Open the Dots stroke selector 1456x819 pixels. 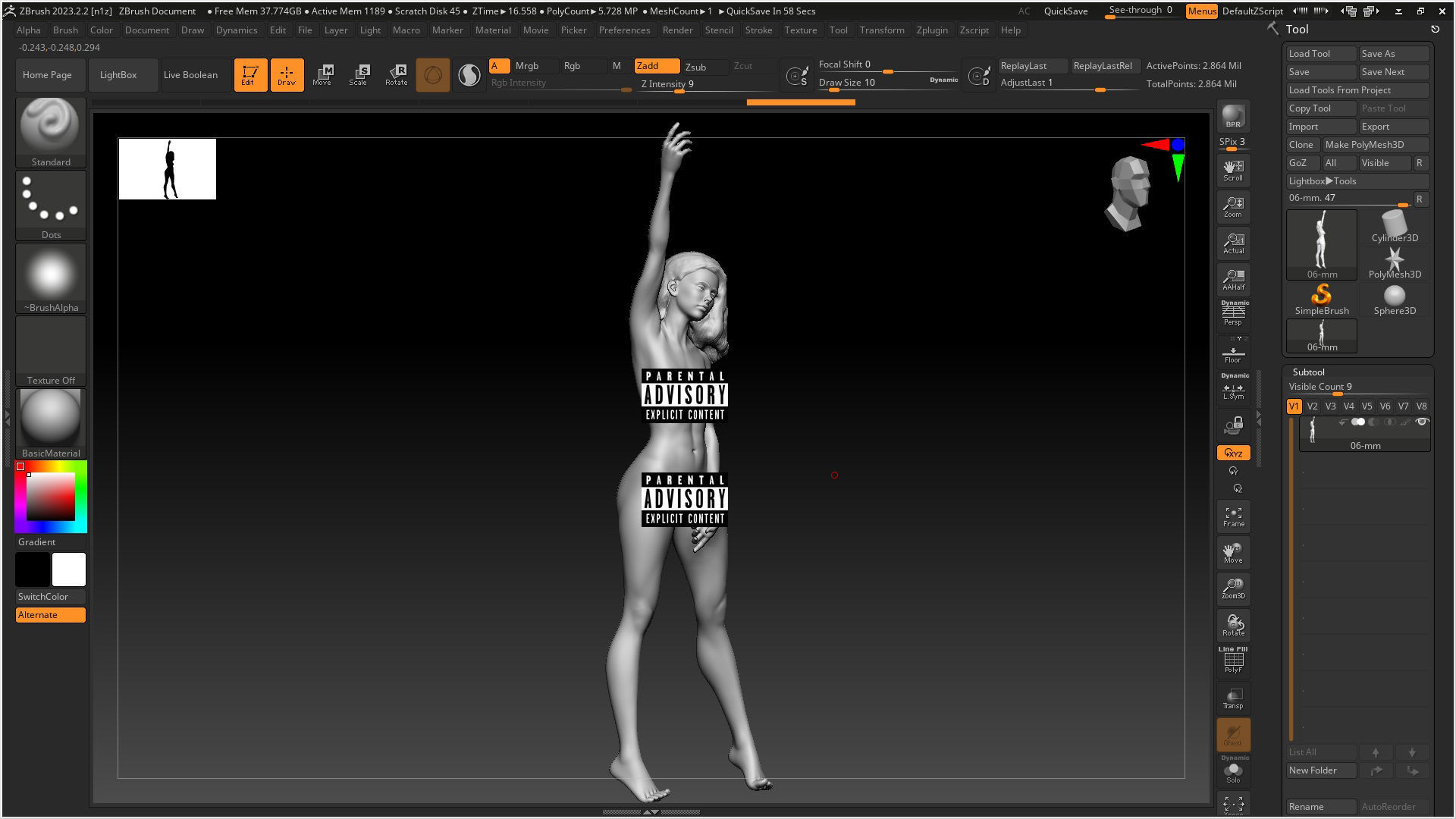click(x=51, y=206)
